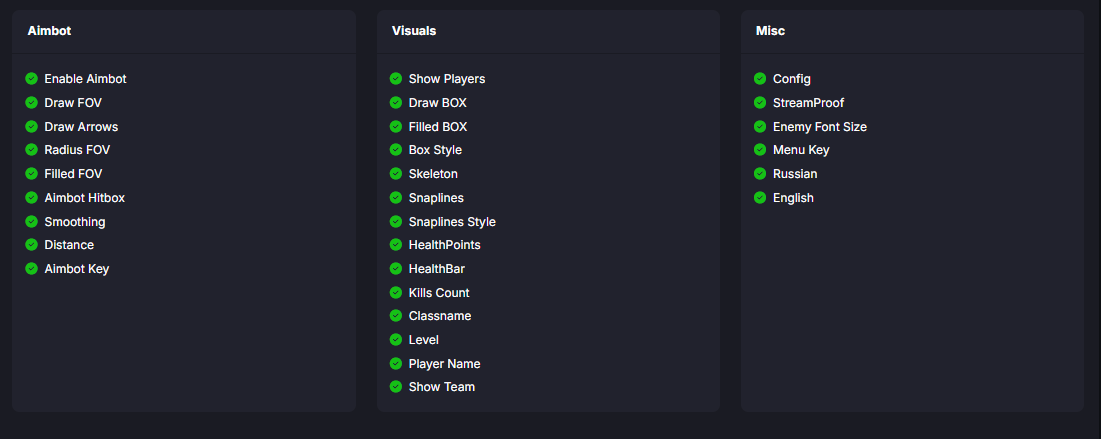The width and height of the screenshot is (1101, 439).
Task: Click the check icon next to Aimbot Key
Action: coord(32,269)
